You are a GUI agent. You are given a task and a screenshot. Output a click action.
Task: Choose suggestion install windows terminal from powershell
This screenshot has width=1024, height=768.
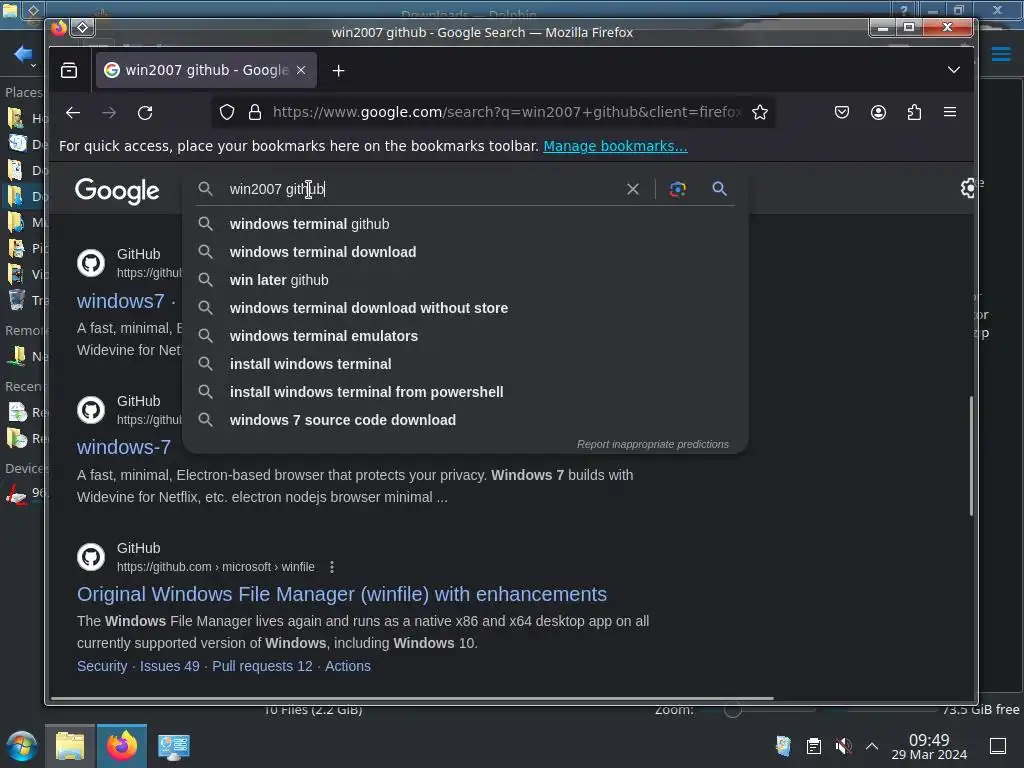click(465, 392)
